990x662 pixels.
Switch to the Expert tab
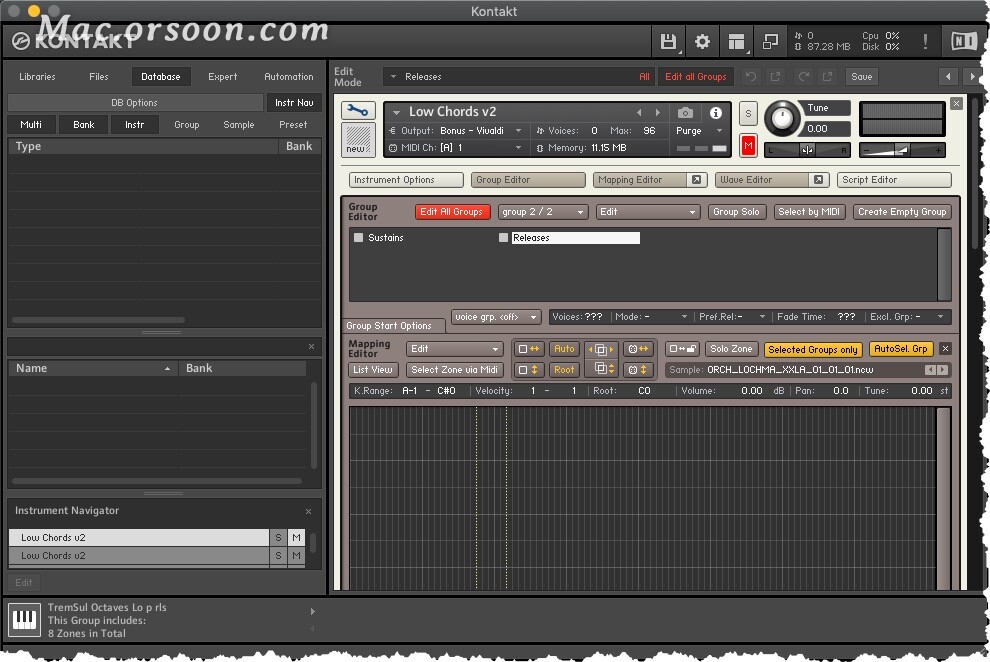222,76
